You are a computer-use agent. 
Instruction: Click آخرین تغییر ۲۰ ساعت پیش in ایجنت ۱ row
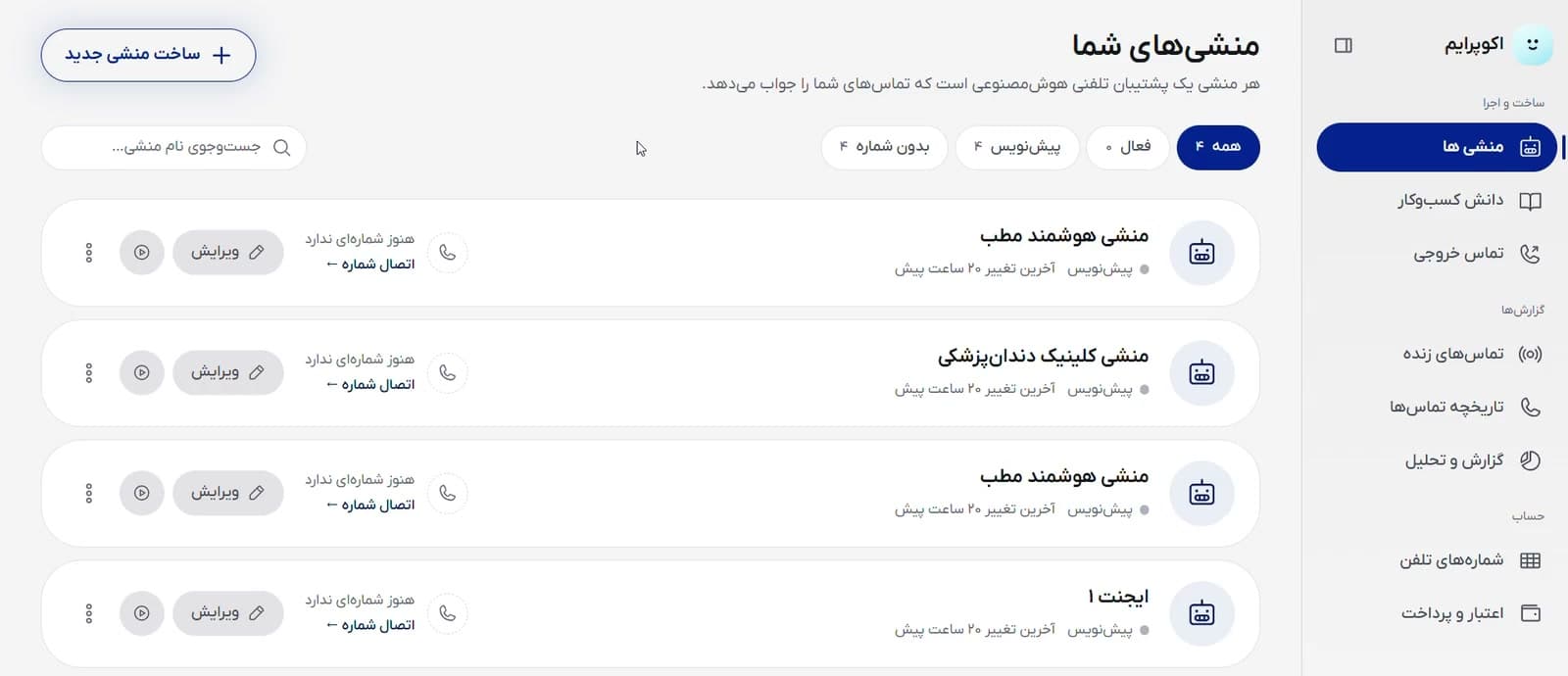[975, 630]
